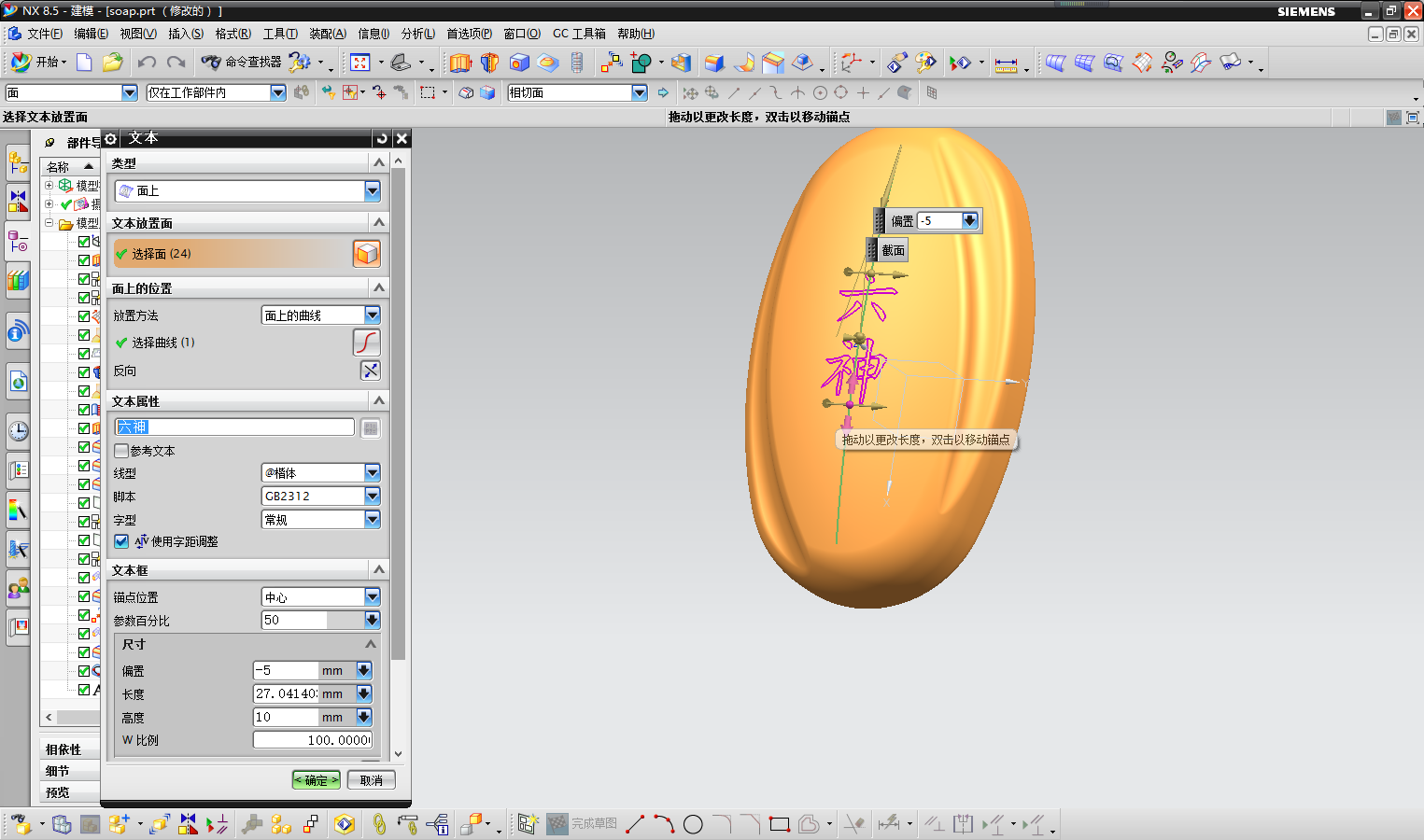
Task: Click the text content input field
Action: (234, 427)
